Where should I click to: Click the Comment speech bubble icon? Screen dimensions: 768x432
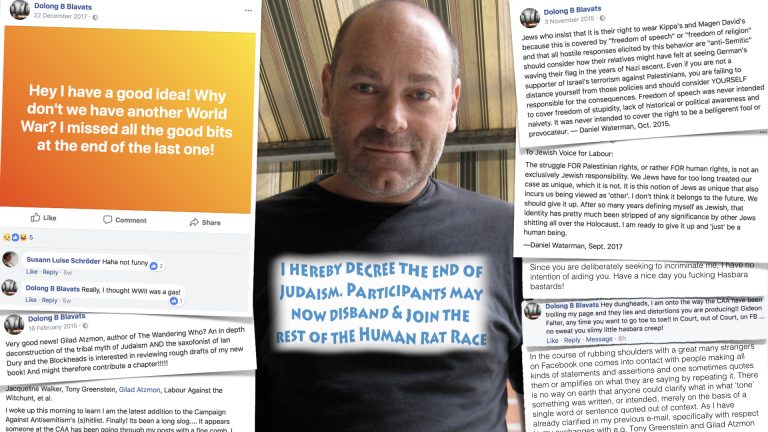pyautogui.click(x=107, y=219)
